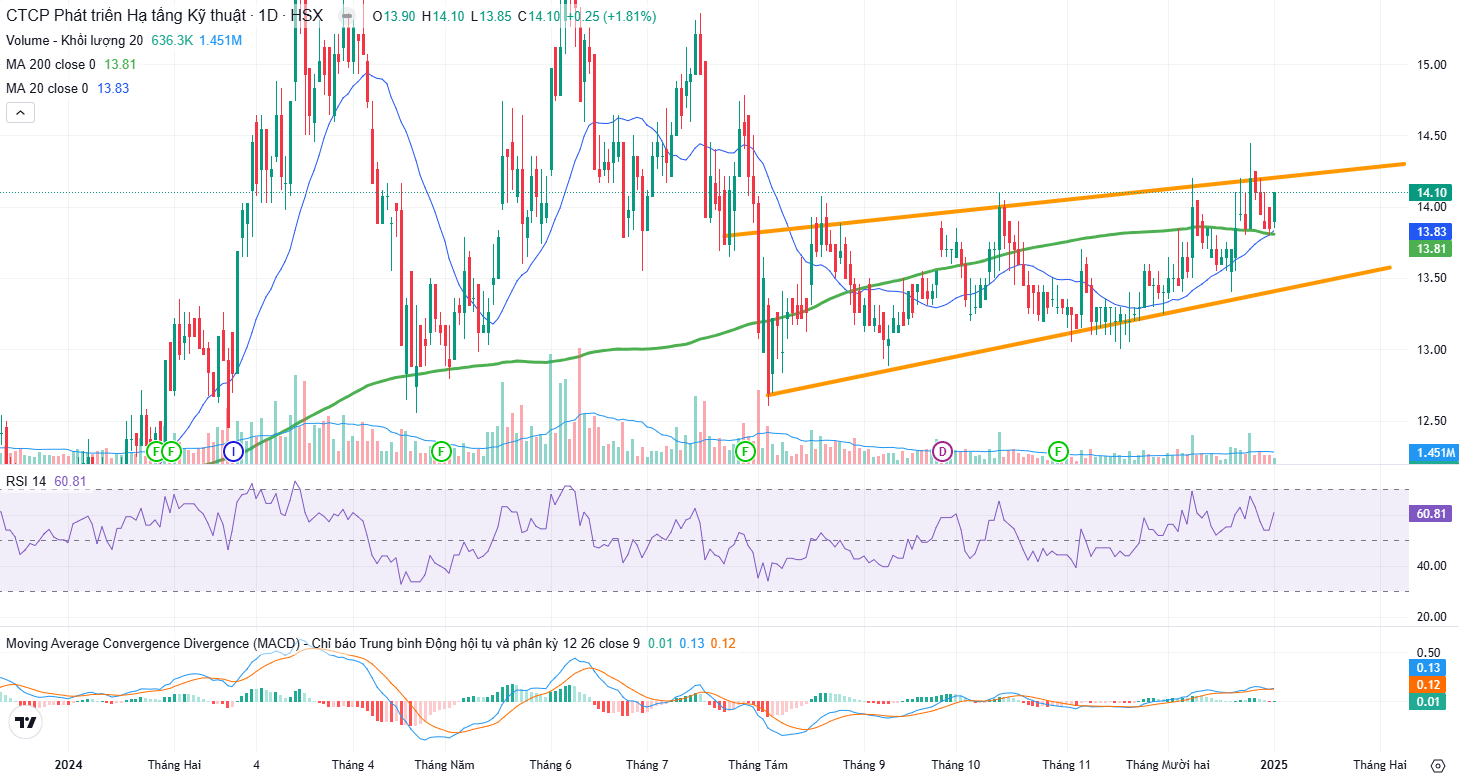This screenshot has height=777, width=1459.
Task: Click the blue 0.13 MACD axis label
Action: coord(1426,667)
